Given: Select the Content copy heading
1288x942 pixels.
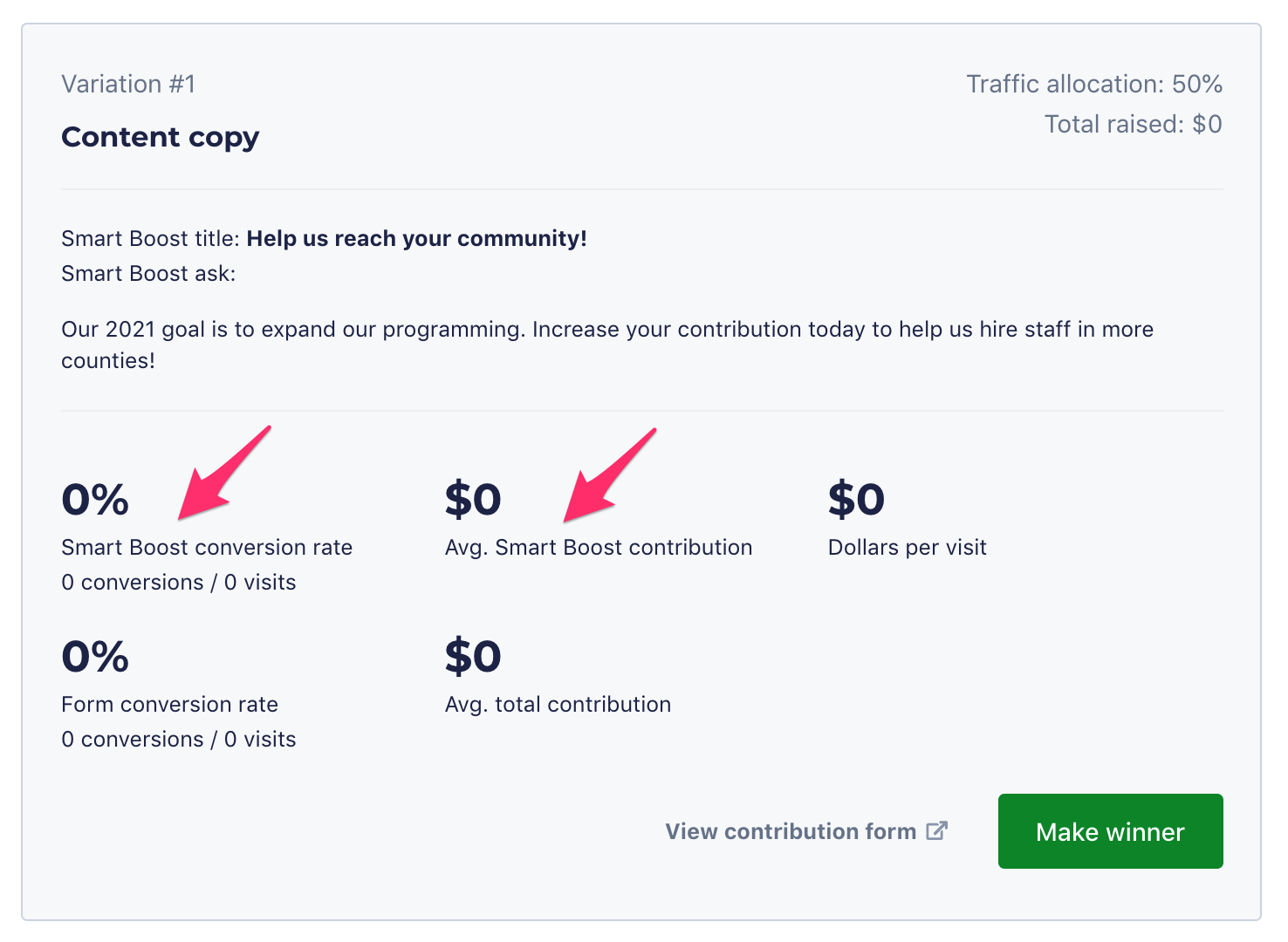Looking at the screenshot, I should coord(160,137).
